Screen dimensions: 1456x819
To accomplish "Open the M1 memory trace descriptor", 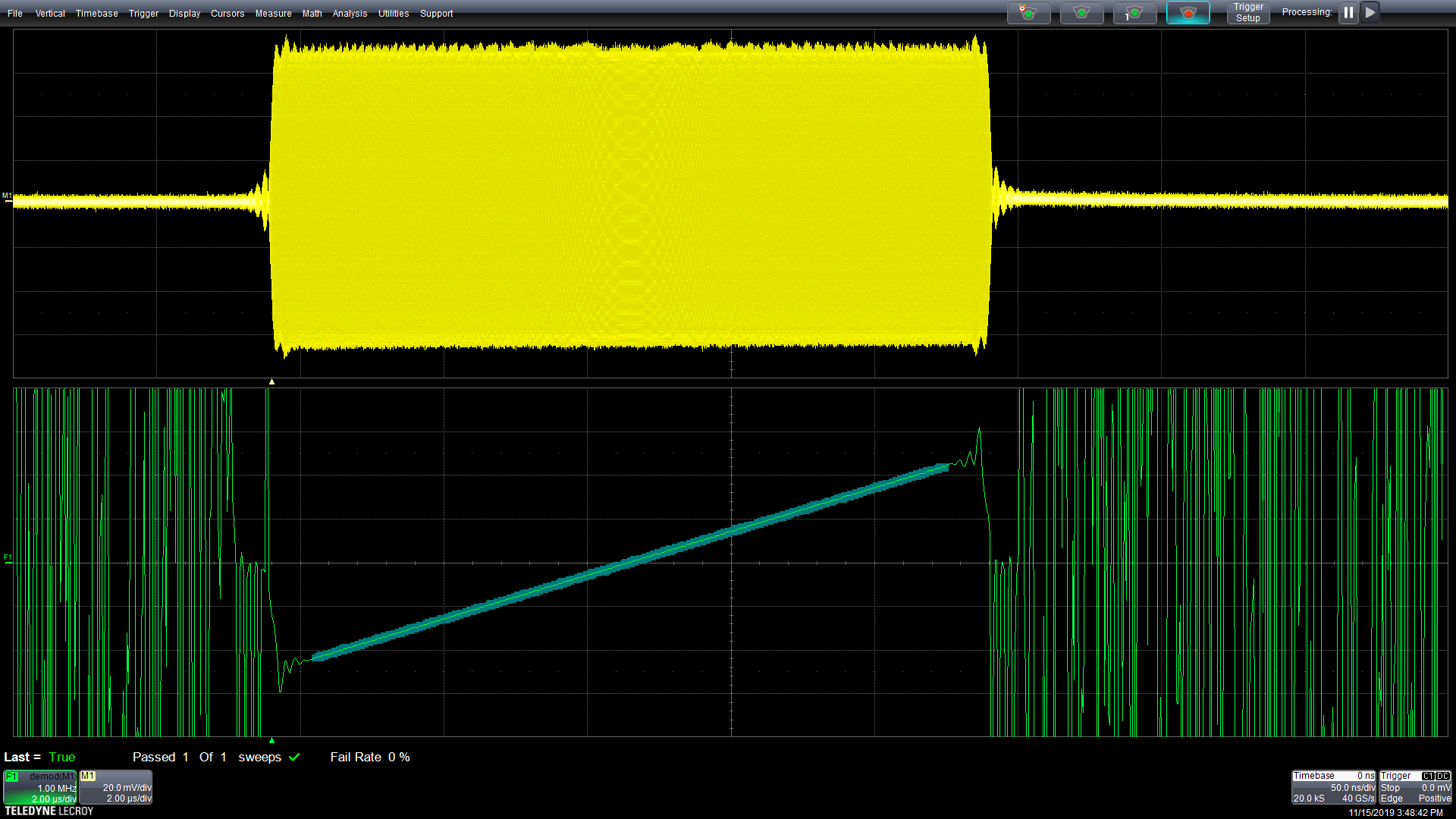I will 116,787.
